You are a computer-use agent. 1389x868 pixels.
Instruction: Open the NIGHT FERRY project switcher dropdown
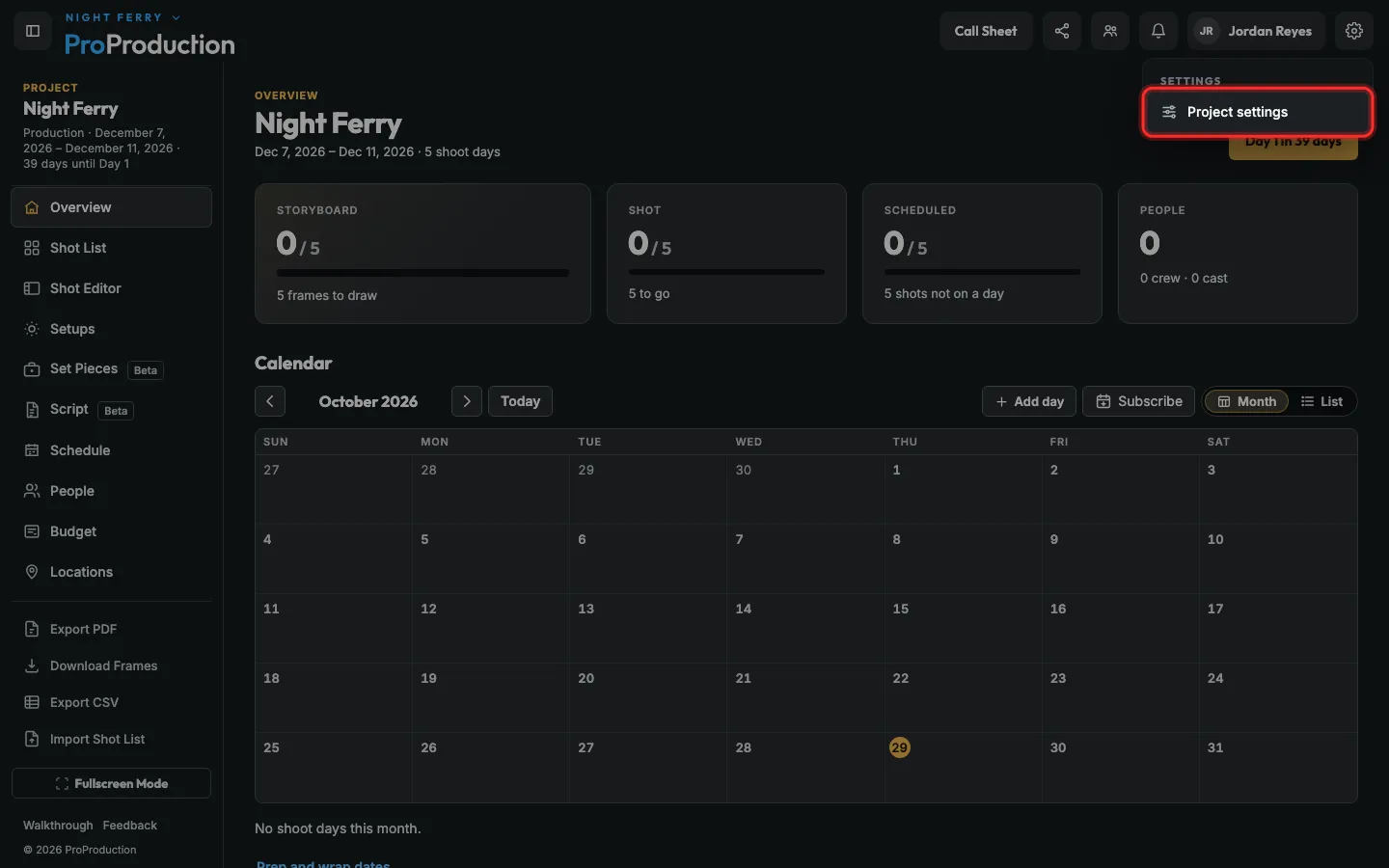tap(123, 17)
